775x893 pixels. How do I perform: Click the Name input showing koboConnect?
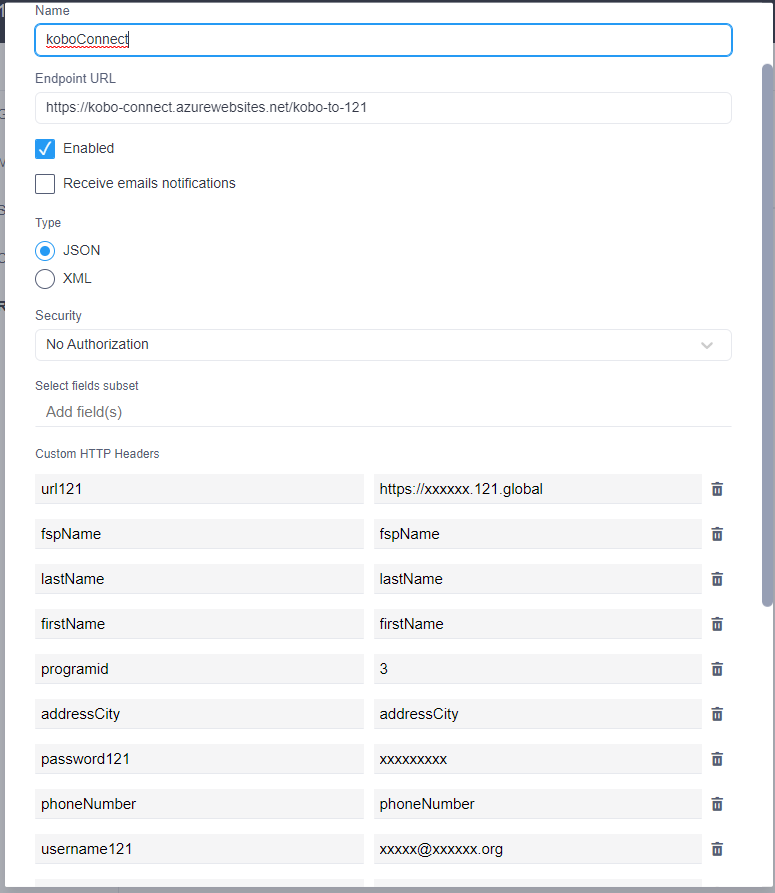pos(383,40)
